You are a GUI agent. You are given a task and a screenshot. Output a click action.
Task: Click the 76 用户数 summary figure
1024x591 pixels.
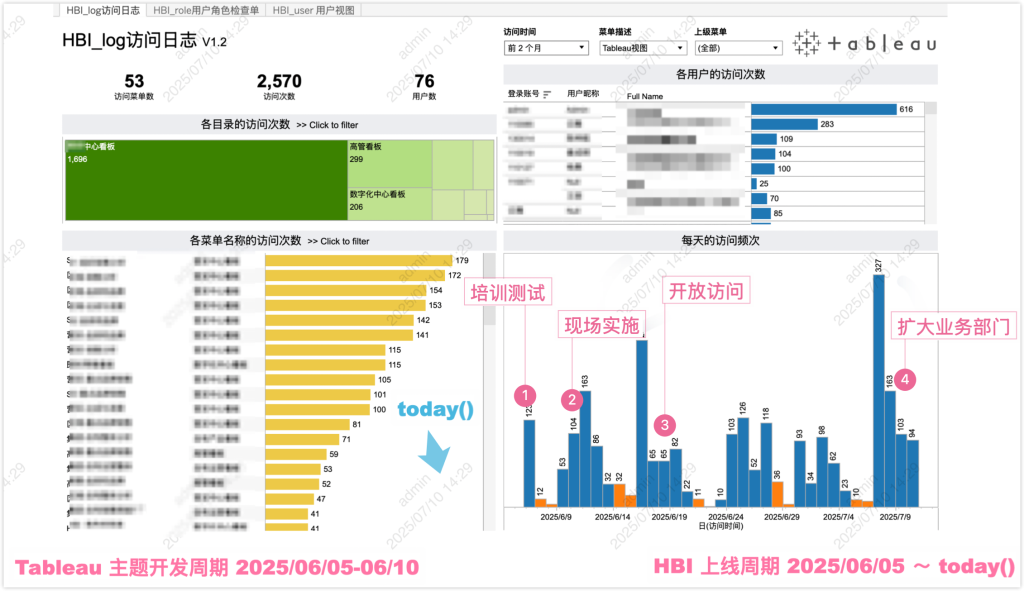point(424,86)
